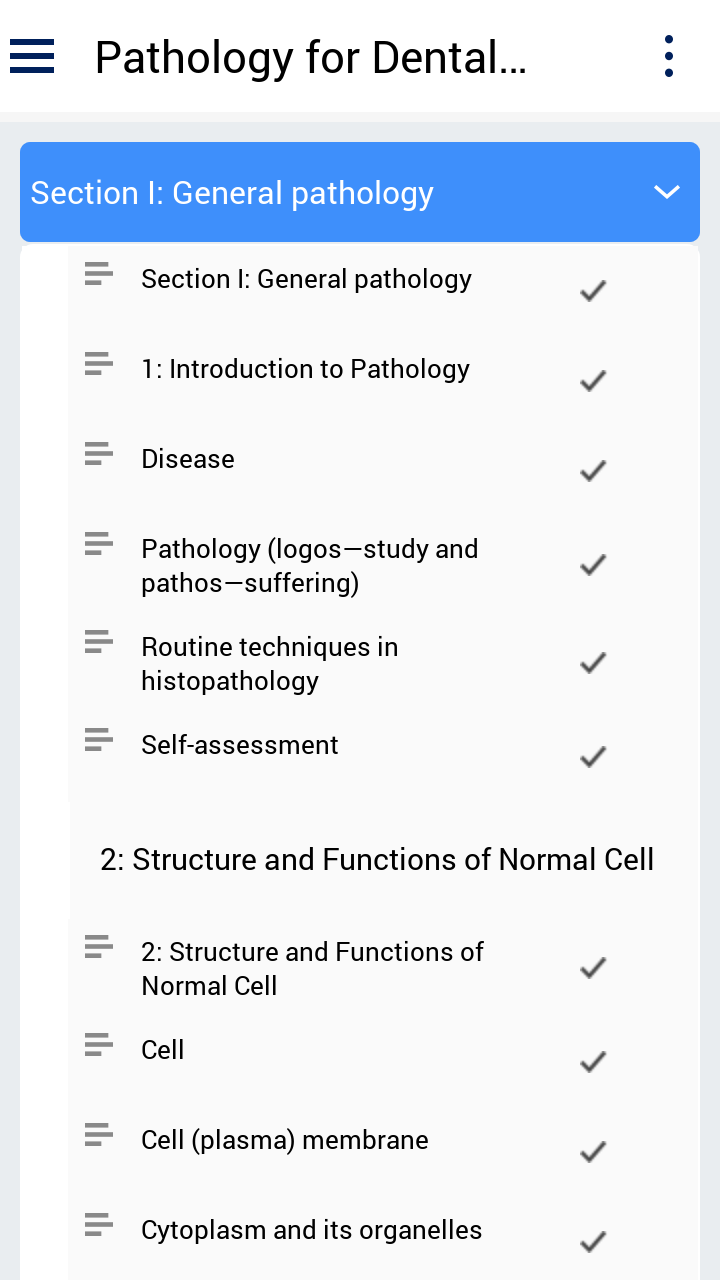Open the three-dot overflow menu
This screenshot has width=720, height=1280.
pos(668,56)
